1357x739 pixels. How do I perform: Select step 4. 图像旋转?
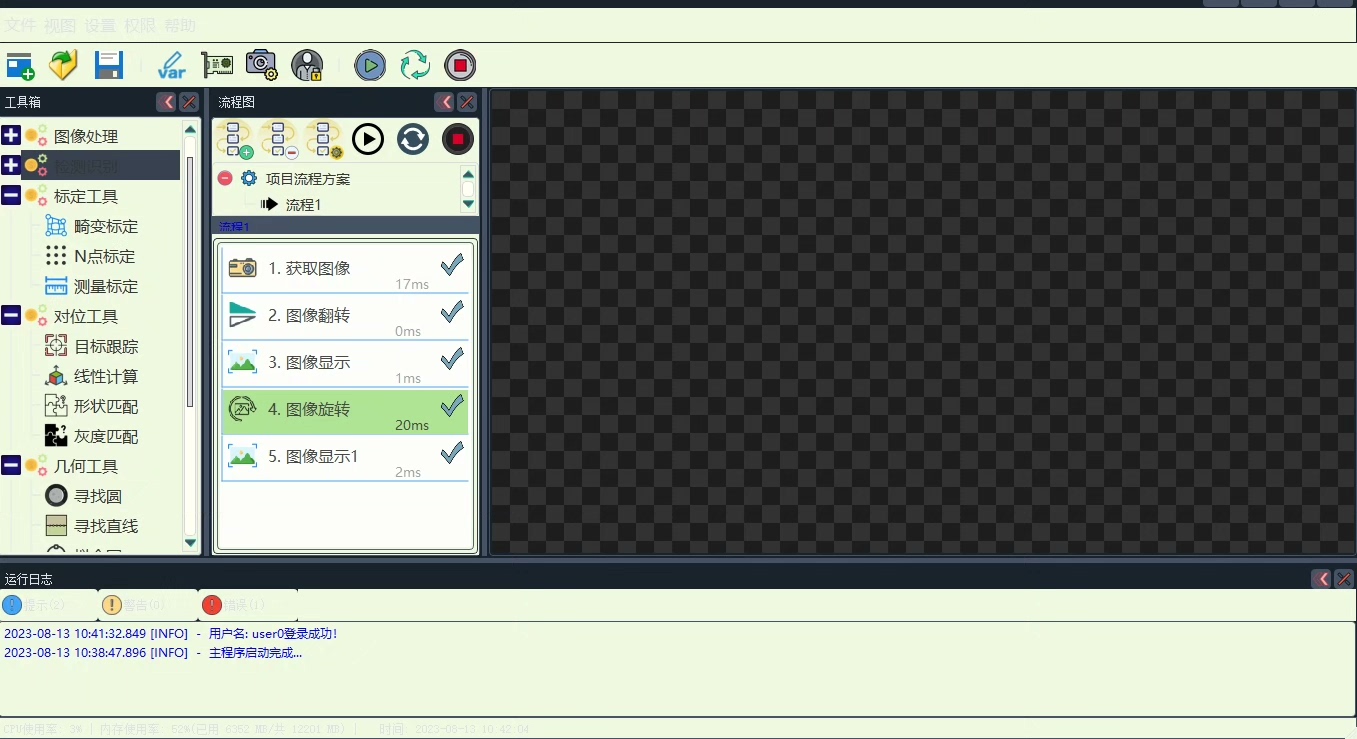point(345,411)
